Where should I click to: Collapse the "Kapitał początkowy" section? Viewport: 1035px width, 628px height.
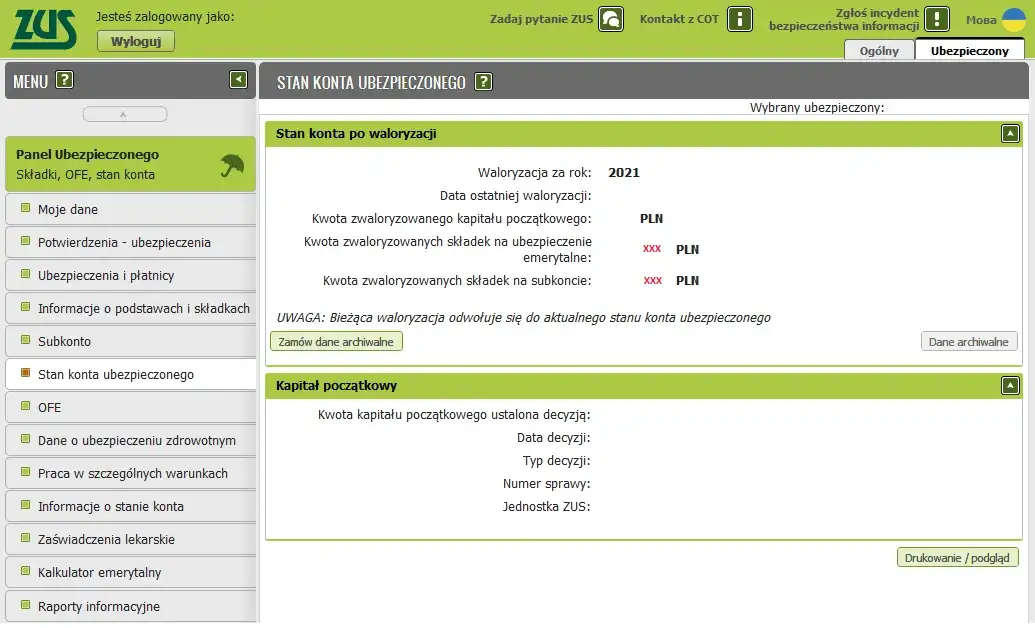pyautogui.click(x=1009, y=386)
